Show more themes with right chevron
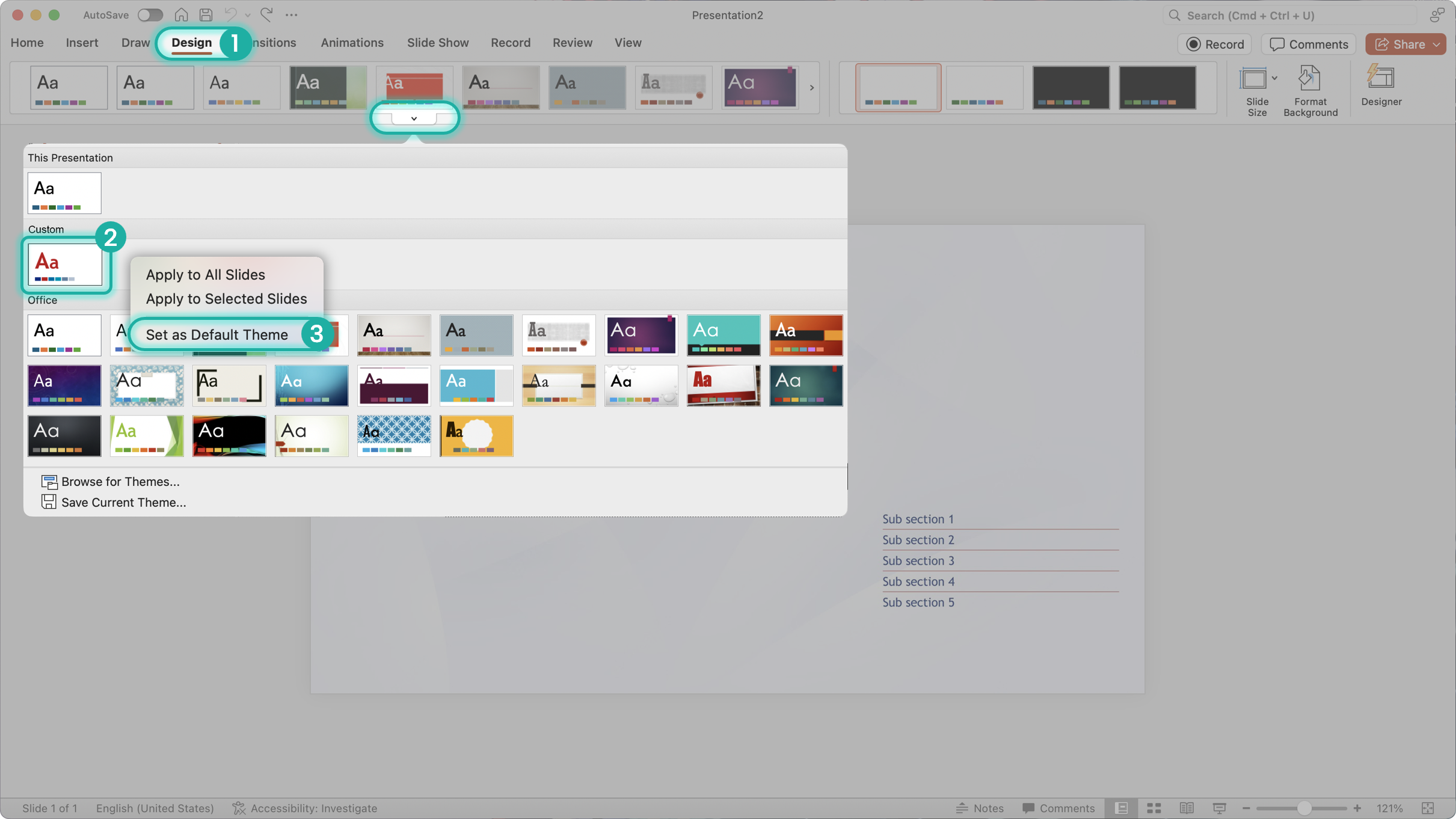 click(811, 88)
